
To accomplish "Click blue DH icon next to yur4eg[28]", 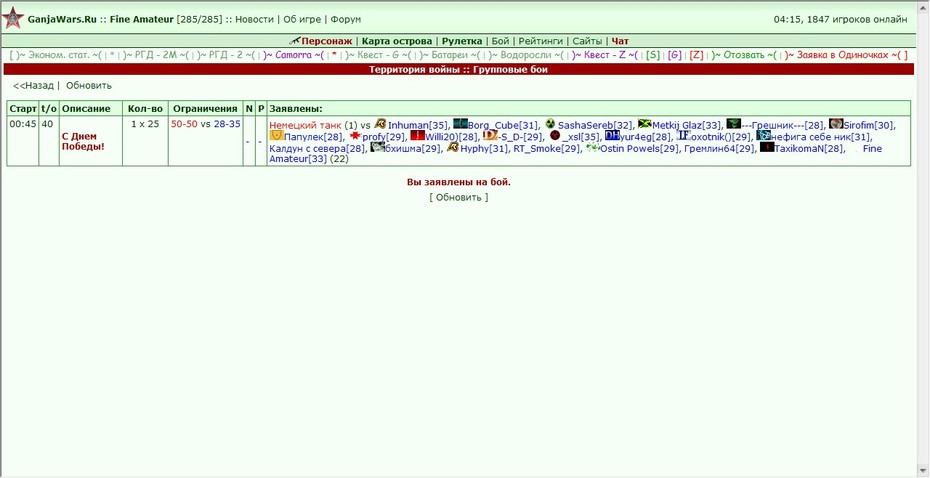I will tap(612, 136).
